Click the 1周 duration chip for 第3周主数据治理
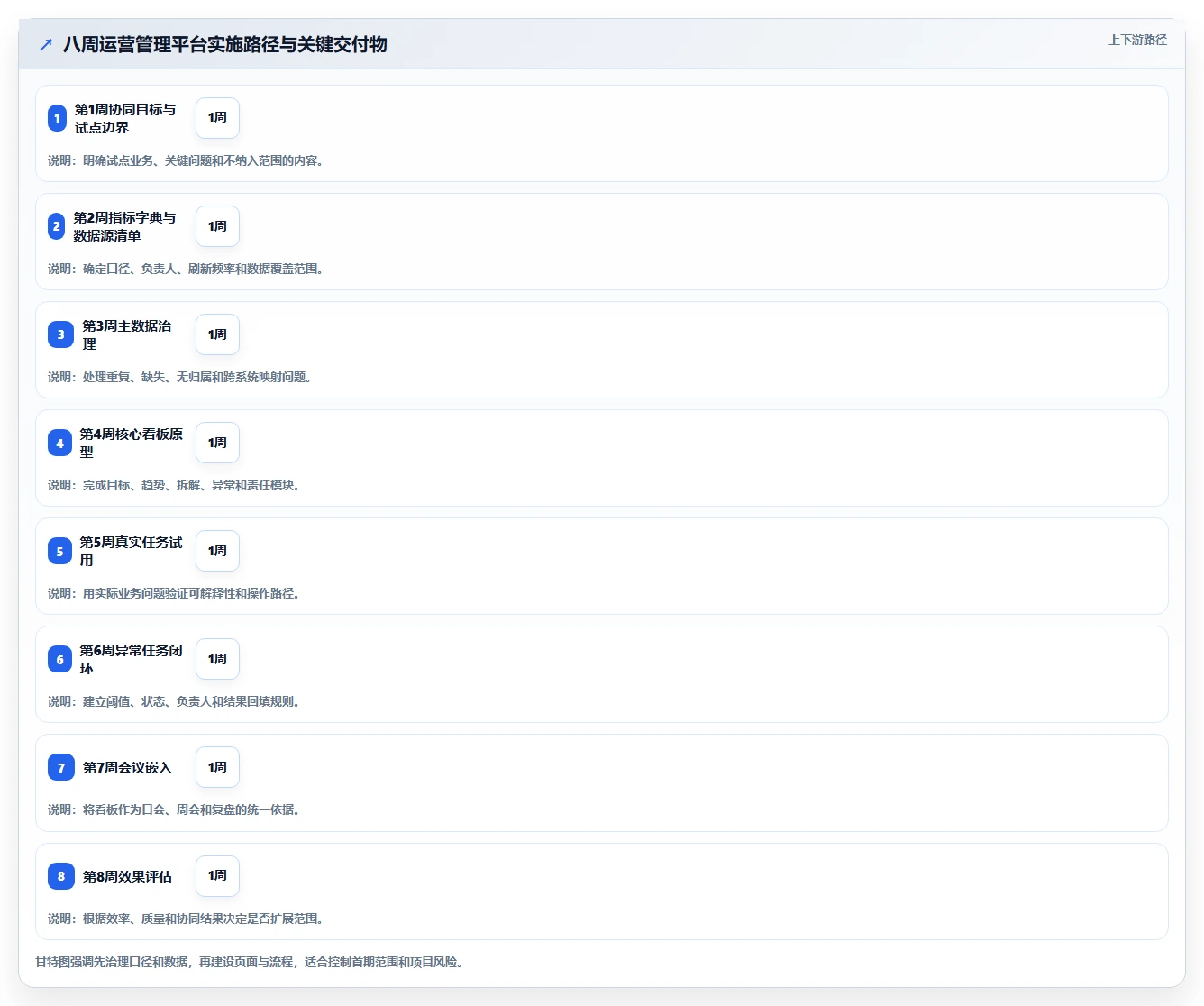The height and width of the screenshot is (1006, 1204). tap(217, 334)
